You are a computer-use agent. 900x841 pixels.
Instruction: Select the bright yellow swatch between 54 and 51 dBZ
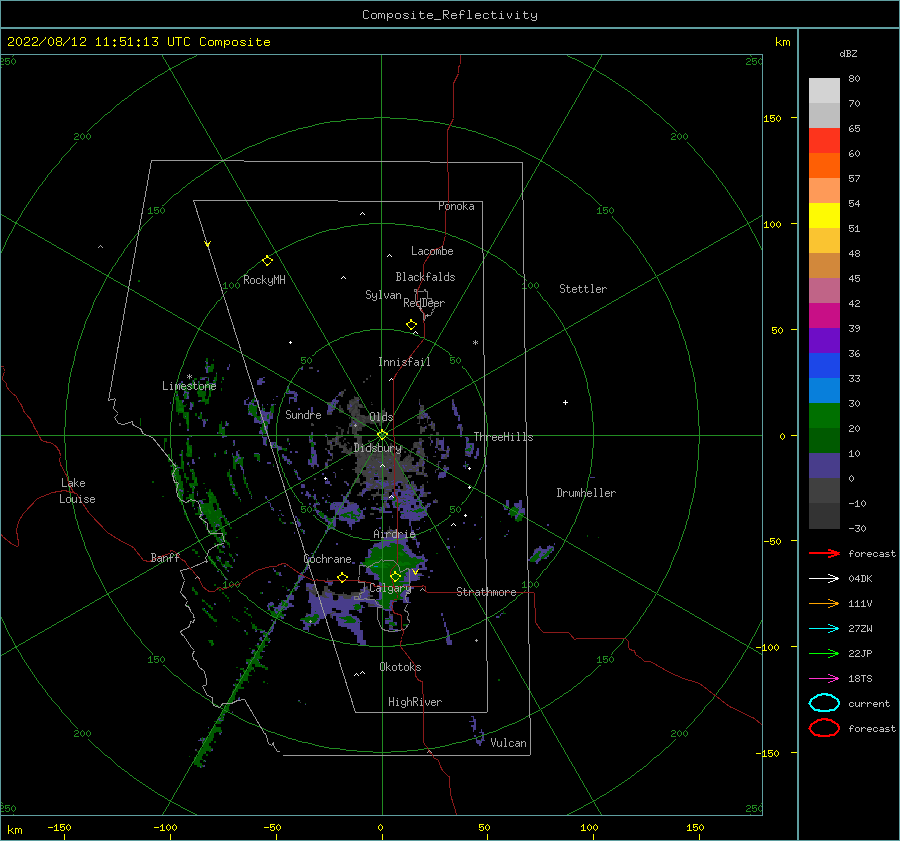(x=824, y=215)
